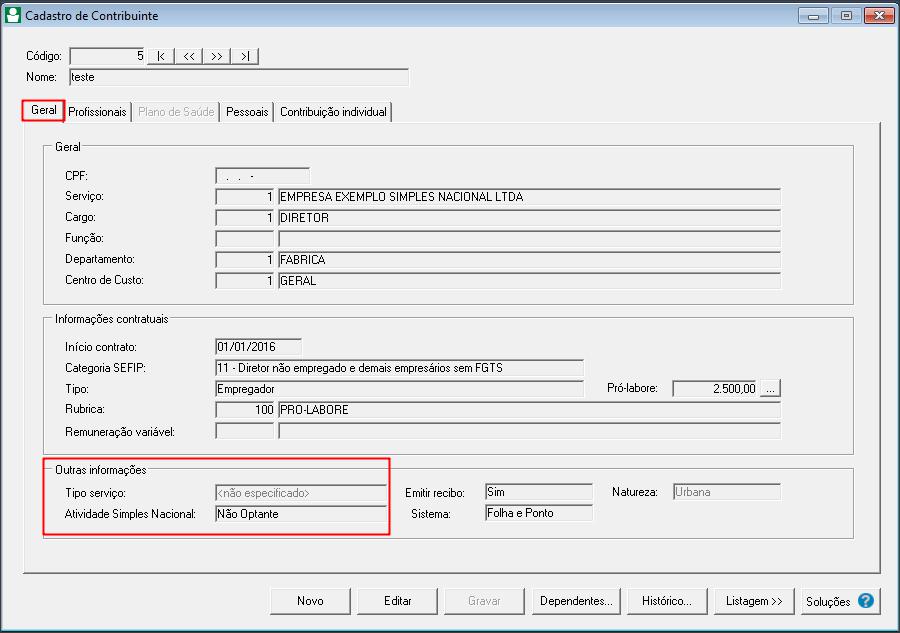Screen dimensions: 900x633
Task: Go to first record navigation button
Action: [161, 56]
